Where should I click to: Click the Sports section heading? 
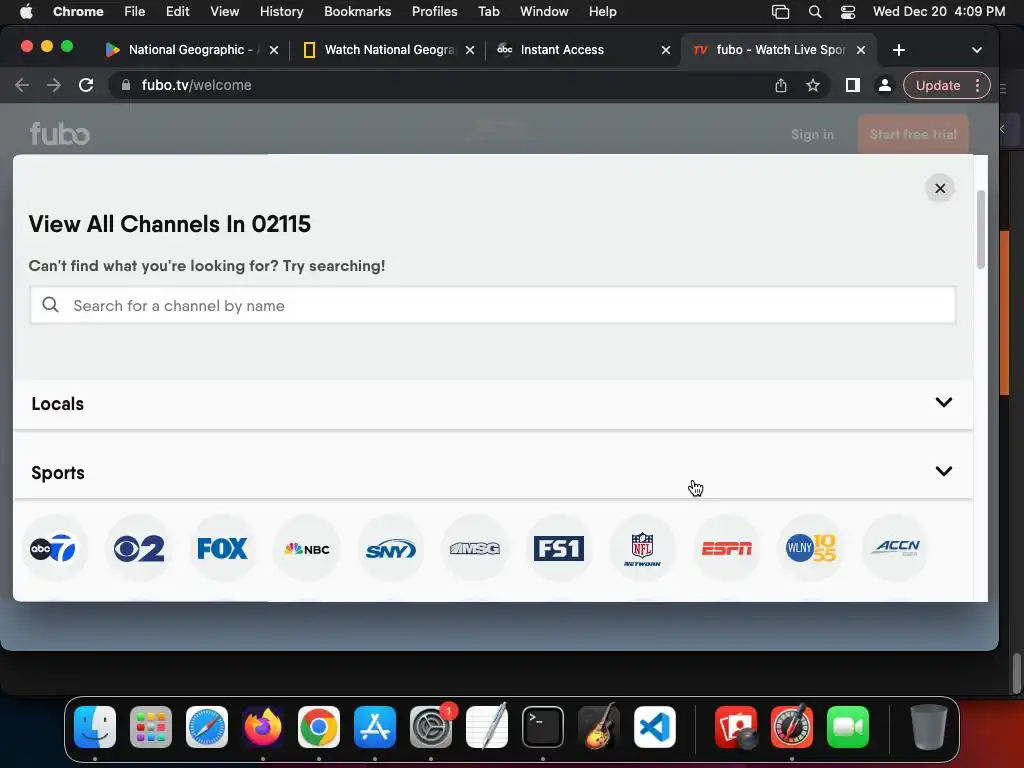[x=57, y=473]
